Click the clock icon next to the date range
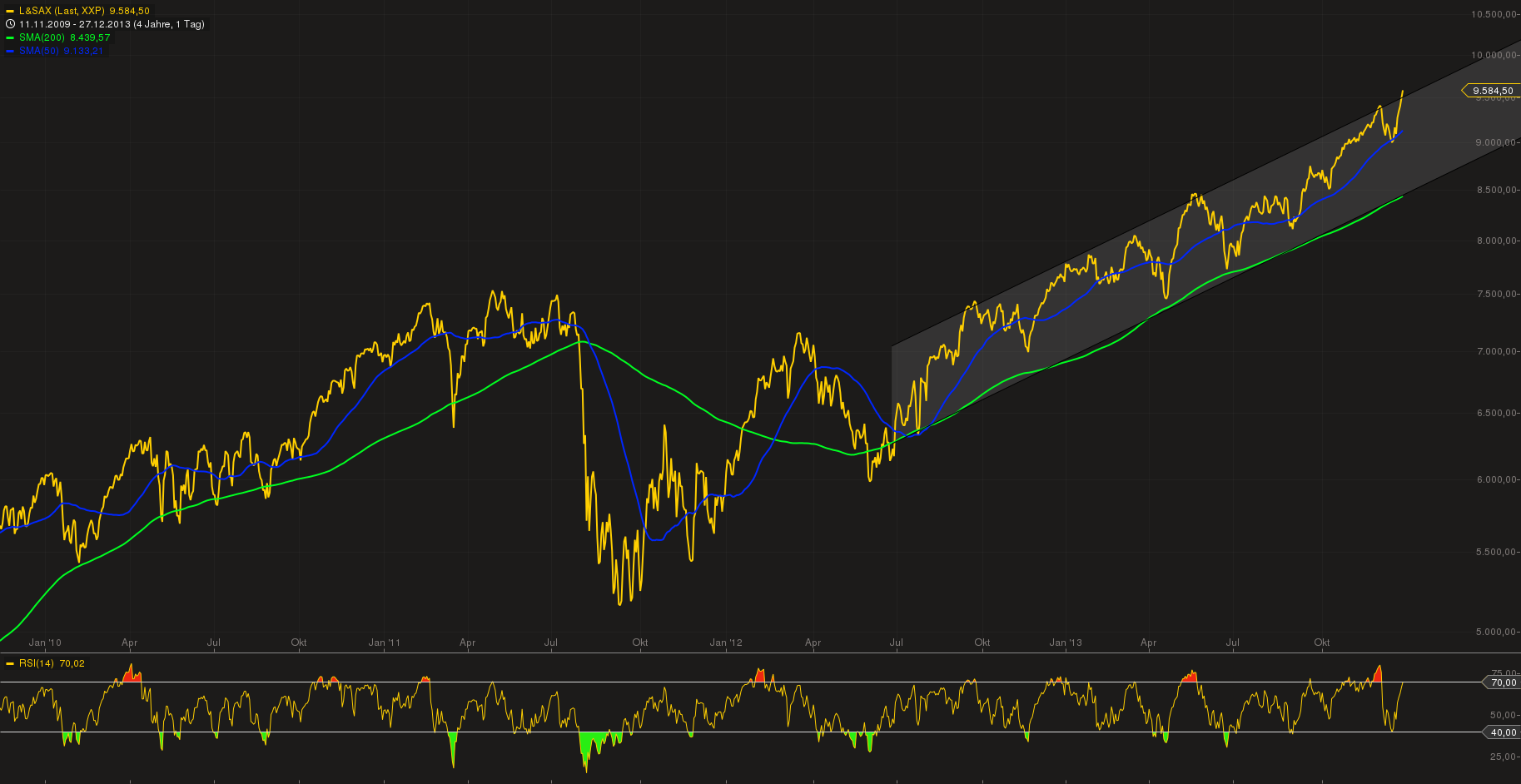 (11, 24)
